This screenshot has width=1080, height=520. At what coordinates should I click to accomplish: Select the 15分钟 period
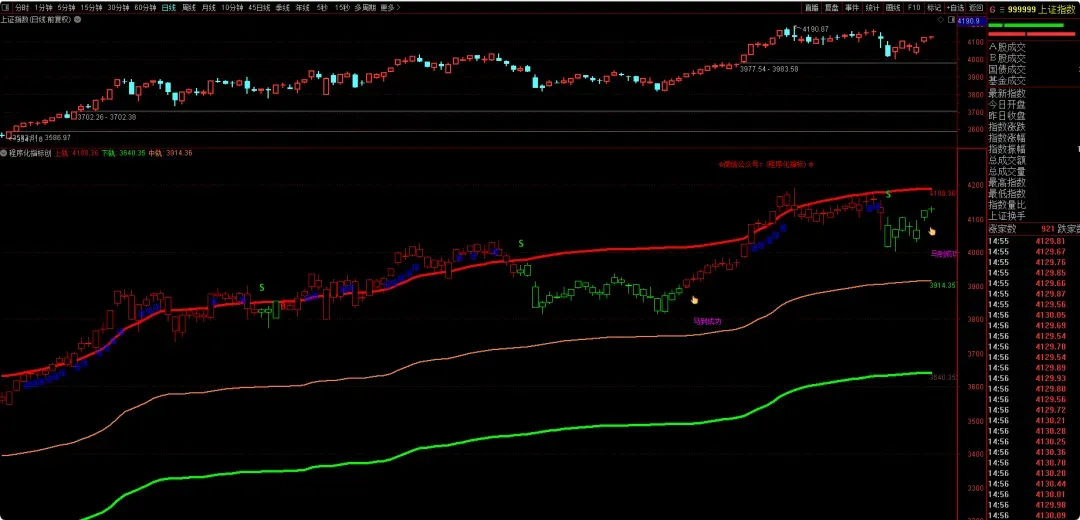[x=92, y=8]
